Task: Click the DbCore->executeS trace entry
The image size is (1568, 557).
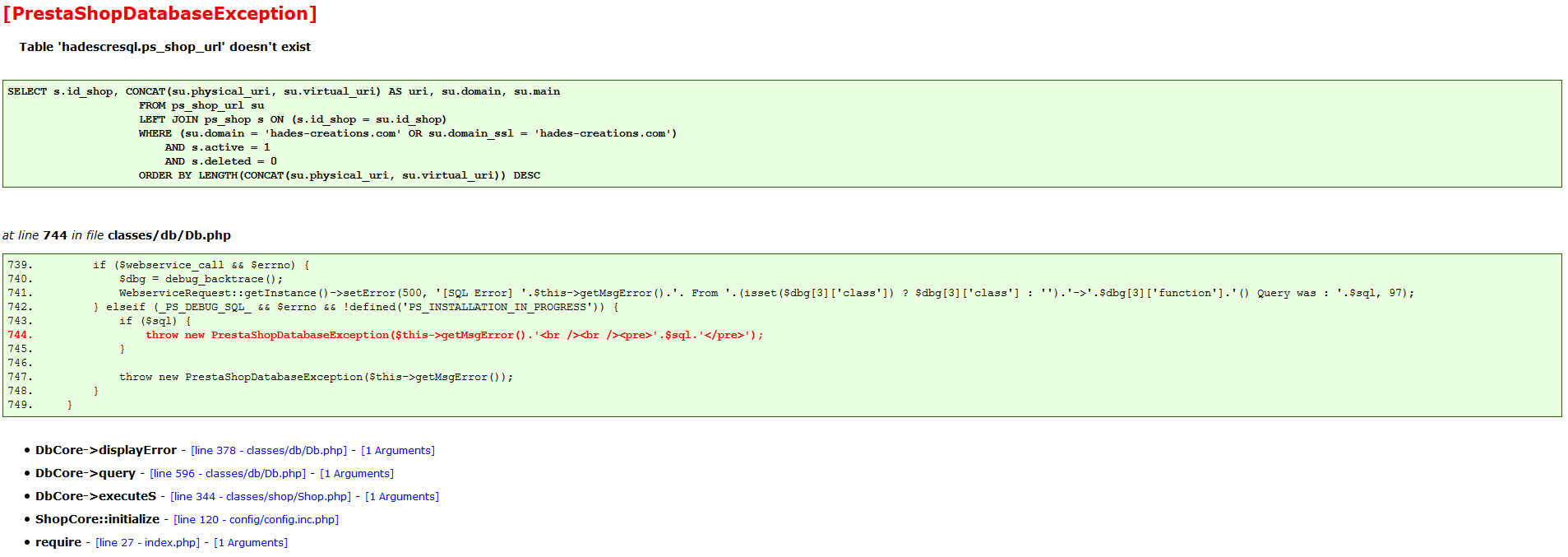Action: click(95, 496)
